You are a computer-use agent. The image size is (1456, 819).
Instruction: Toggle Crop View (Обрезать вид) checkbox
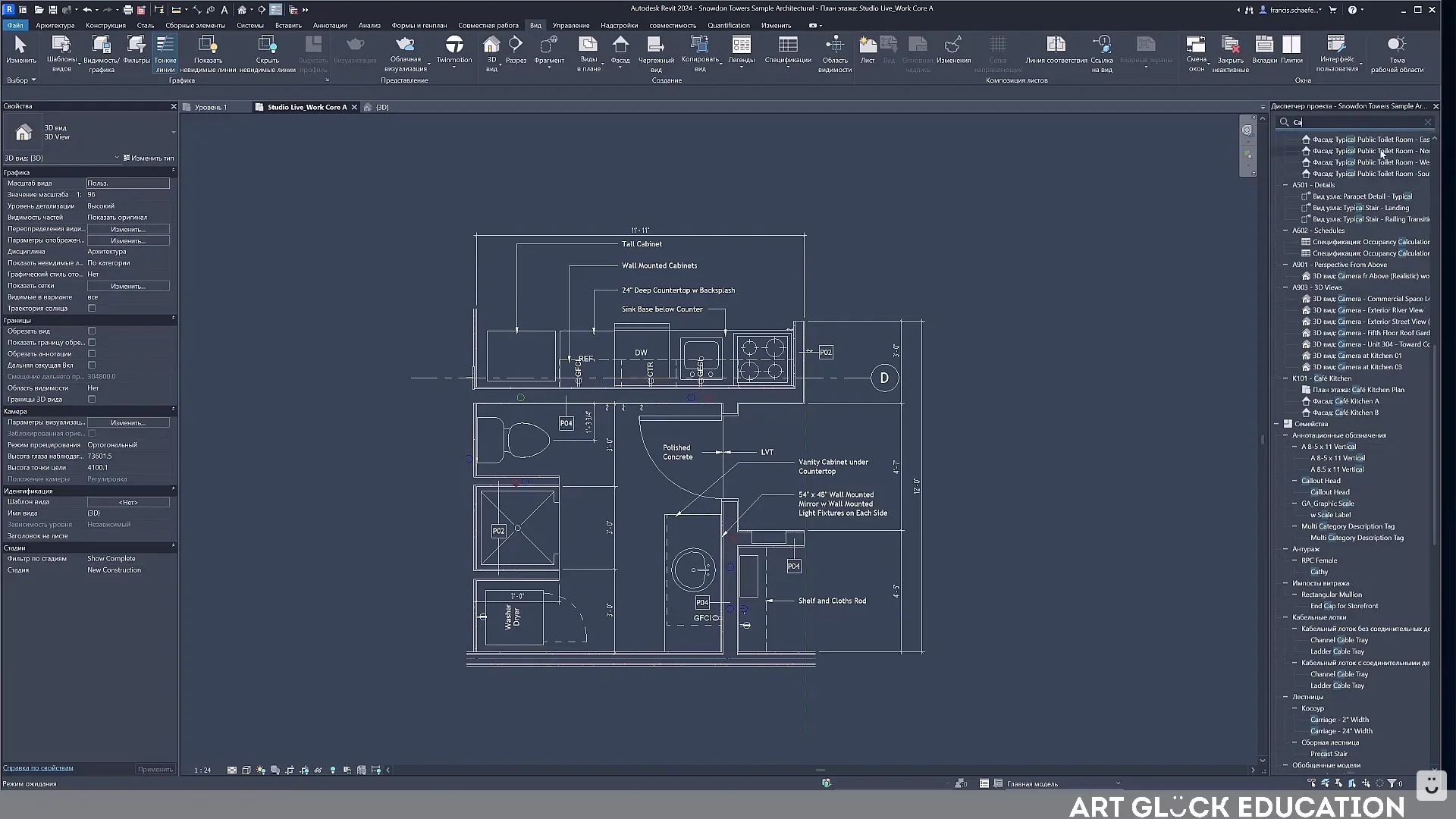click(92, 331)
